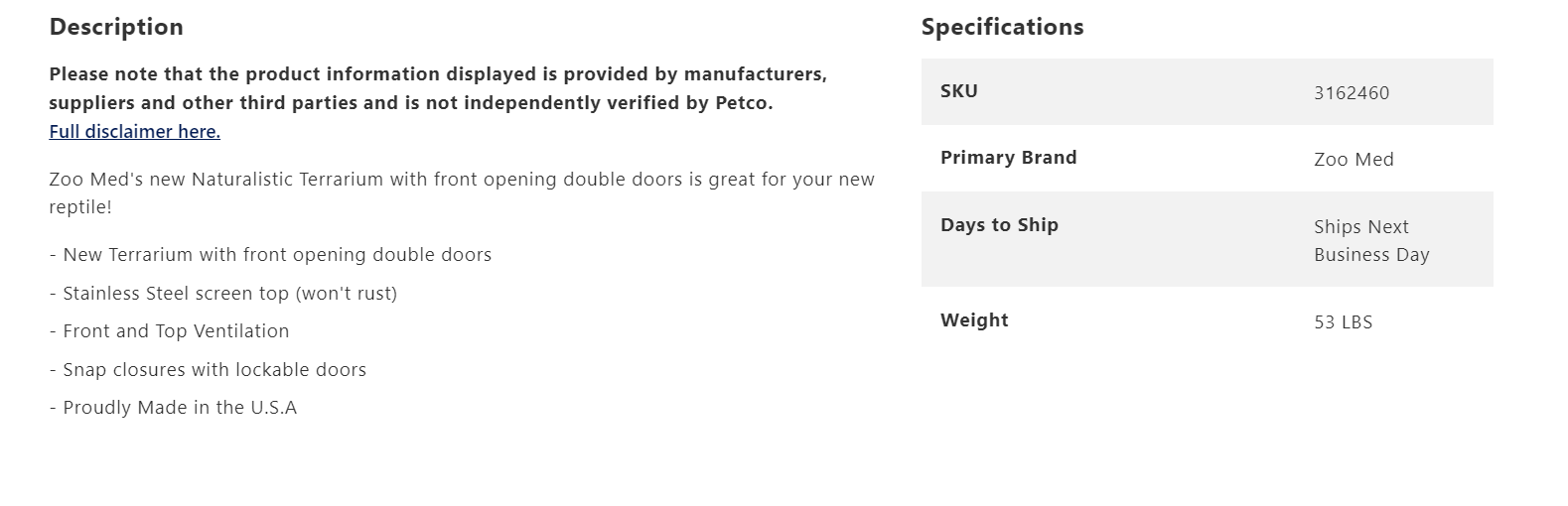This screenshot has height=506, width=1568.
Task: Click the Days to Ship label
Action: [999, 225]
